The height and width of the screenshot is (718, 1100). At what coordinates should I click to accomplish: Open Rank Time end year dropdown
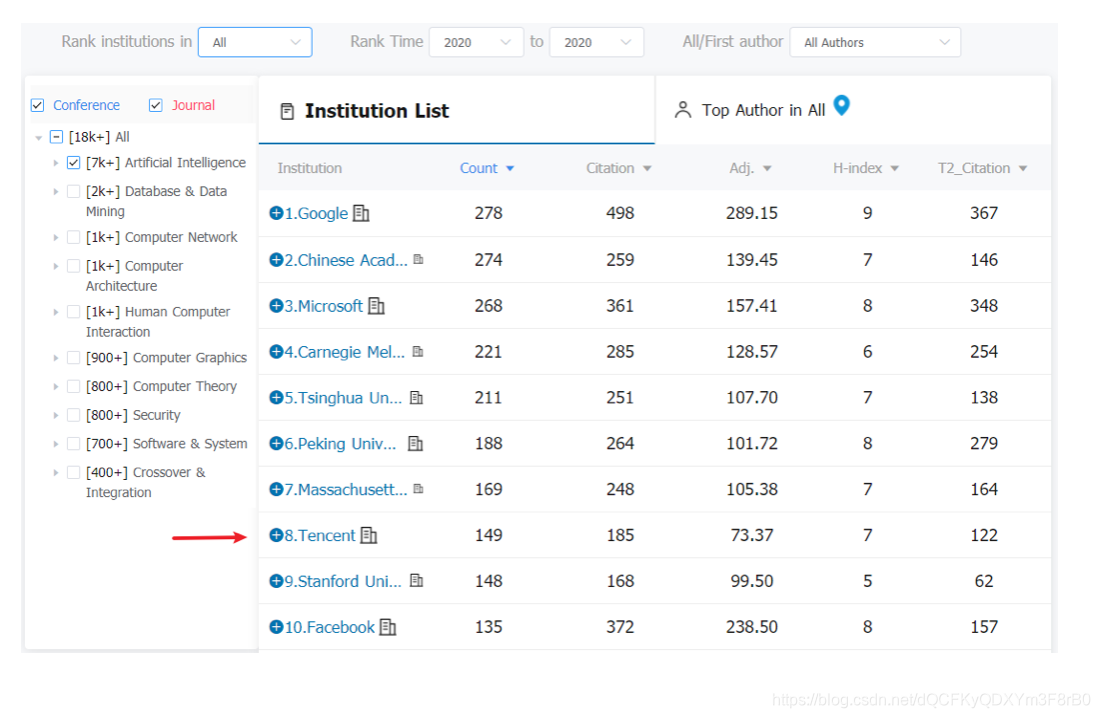pos(596,42)
